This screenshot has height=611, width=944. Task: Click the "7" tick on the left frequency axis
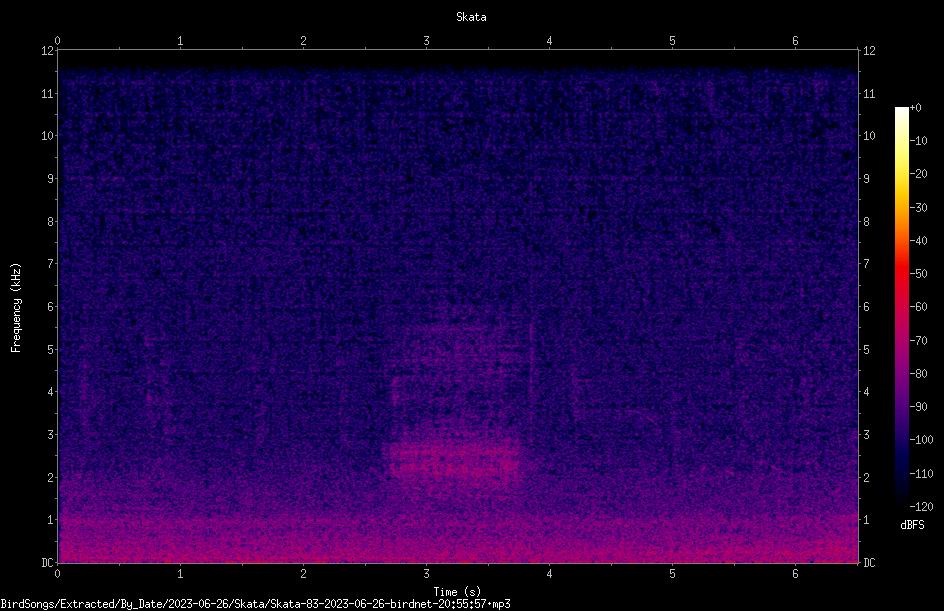50,264
